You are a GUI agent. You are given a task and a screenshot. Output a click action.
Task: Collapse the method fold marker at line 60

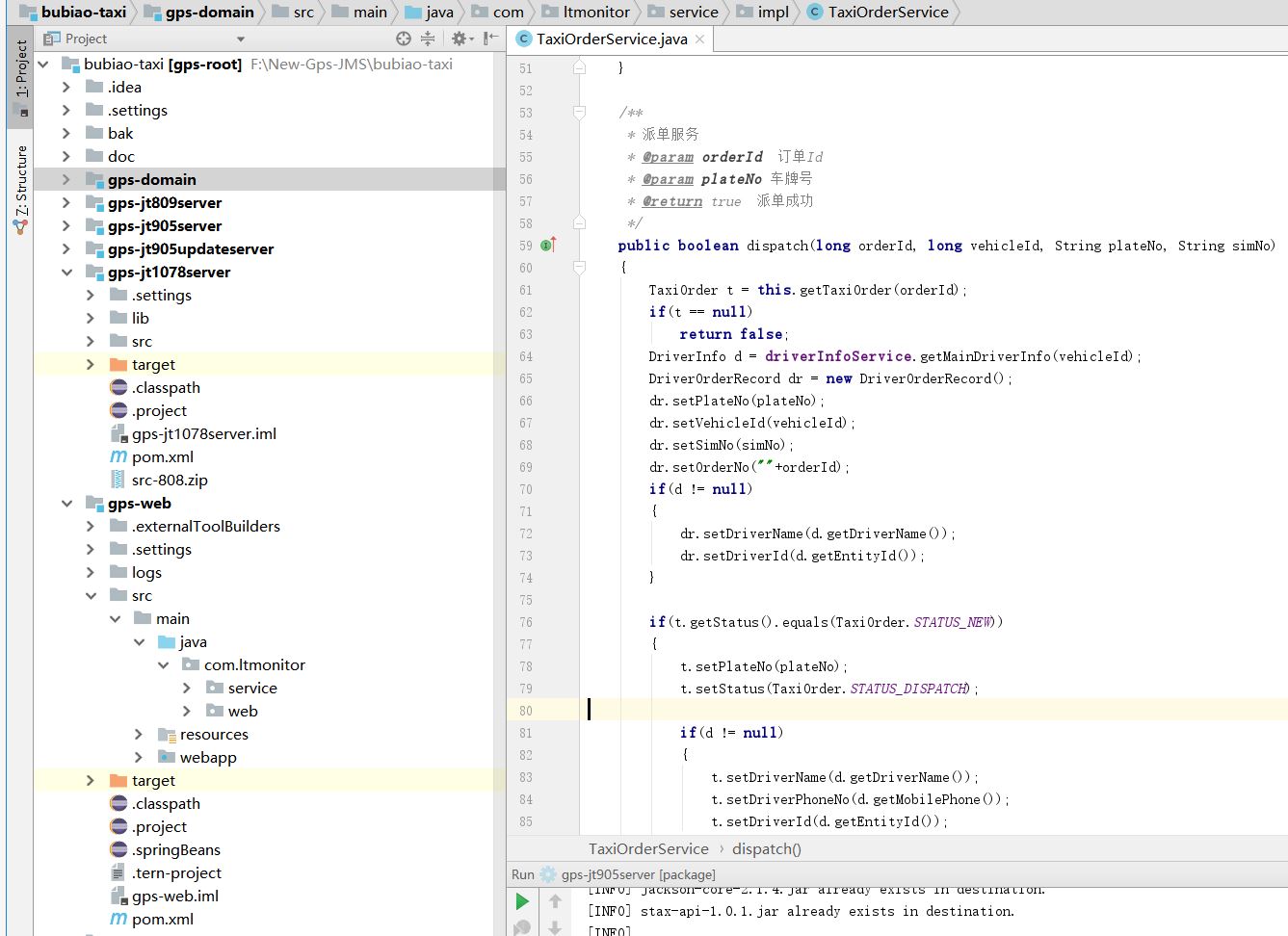point(579,268)
